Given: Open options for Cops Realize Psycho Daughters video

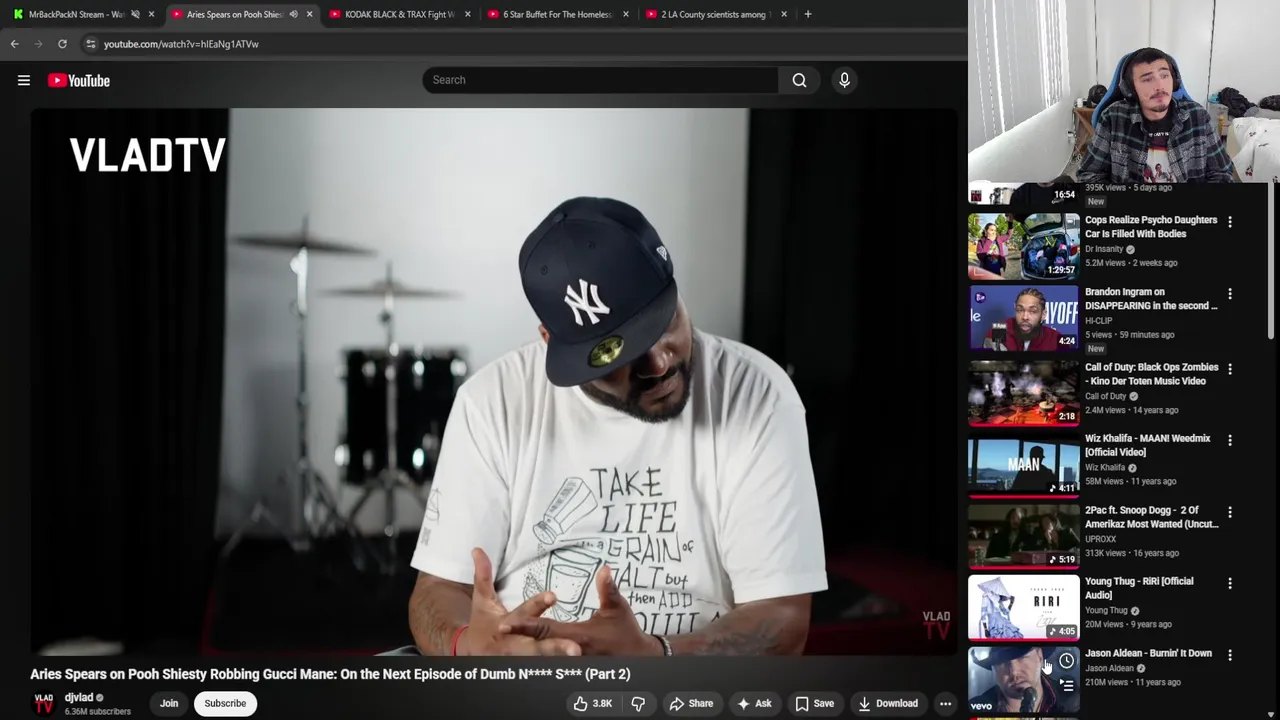Looking at the screenshot, I should (1230, 222).
